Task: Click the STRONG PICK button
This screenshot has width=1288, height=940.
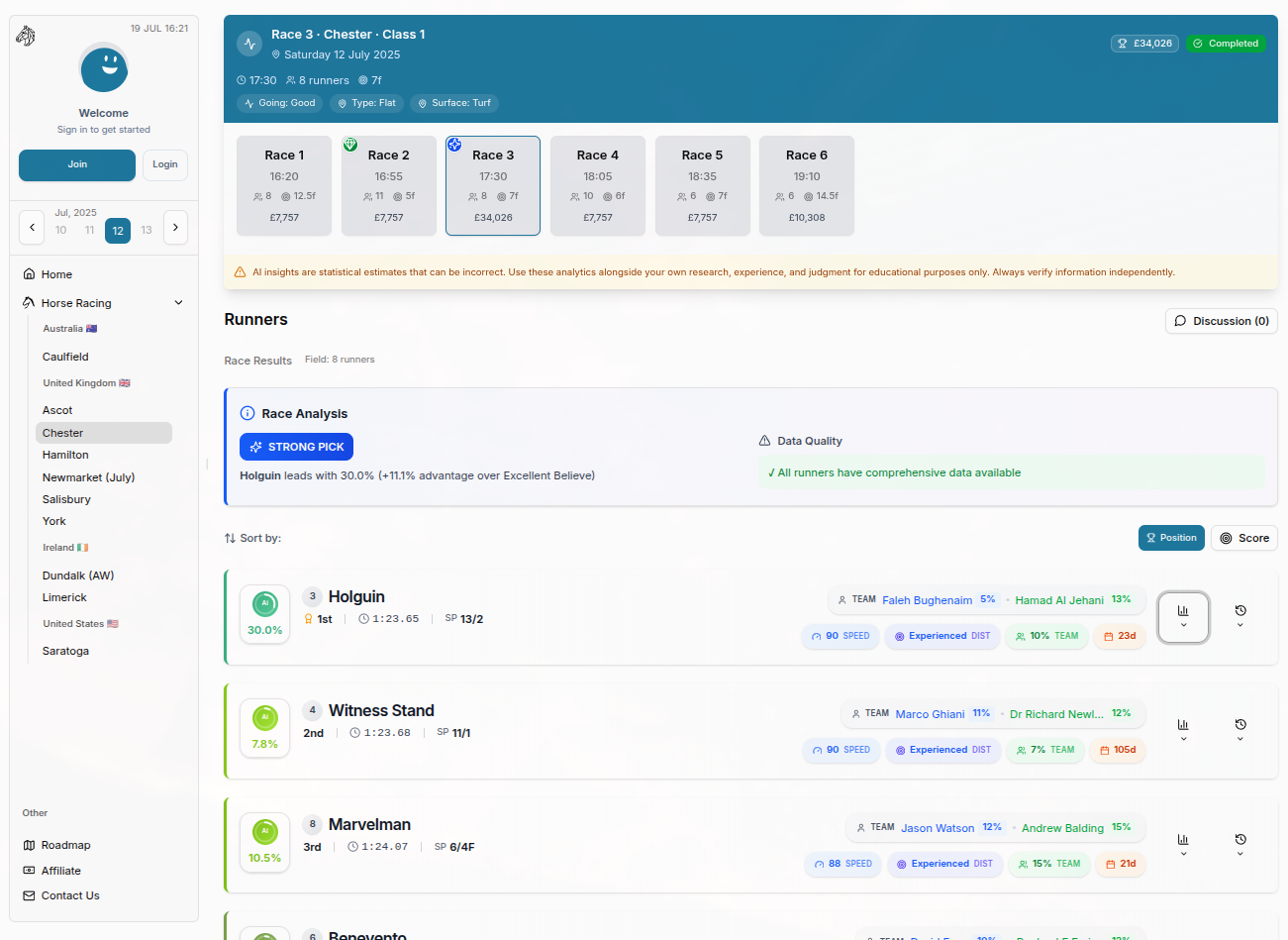Action: click(x=296, y=447)
